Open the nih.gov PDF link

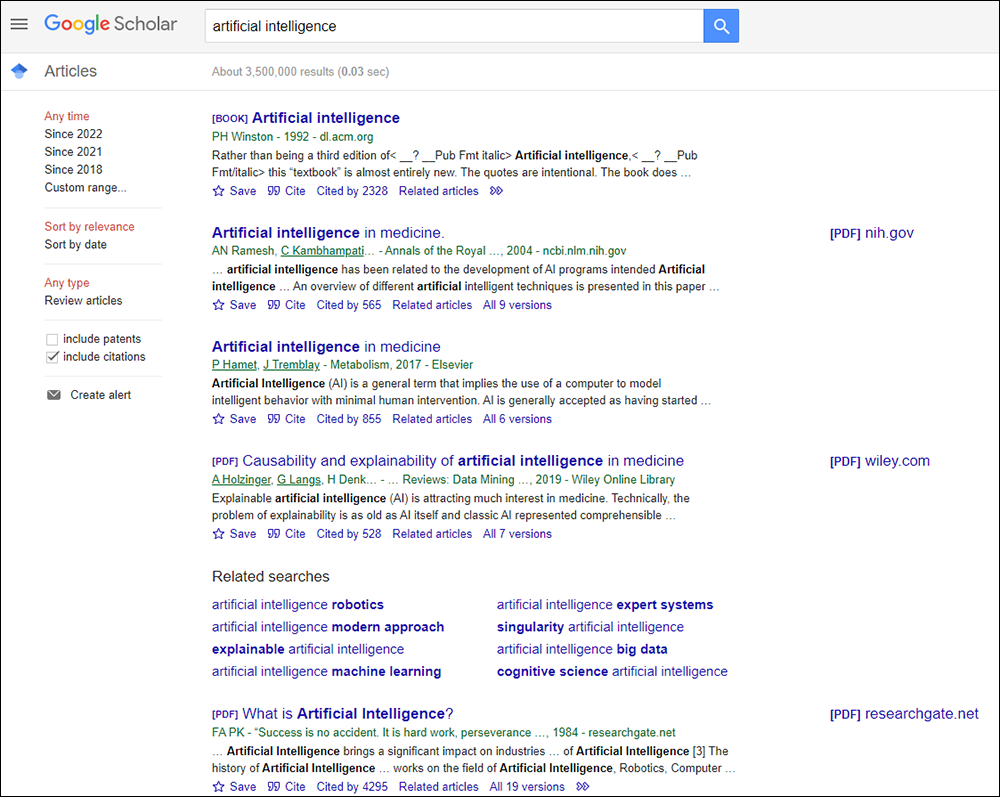point(872,233)
